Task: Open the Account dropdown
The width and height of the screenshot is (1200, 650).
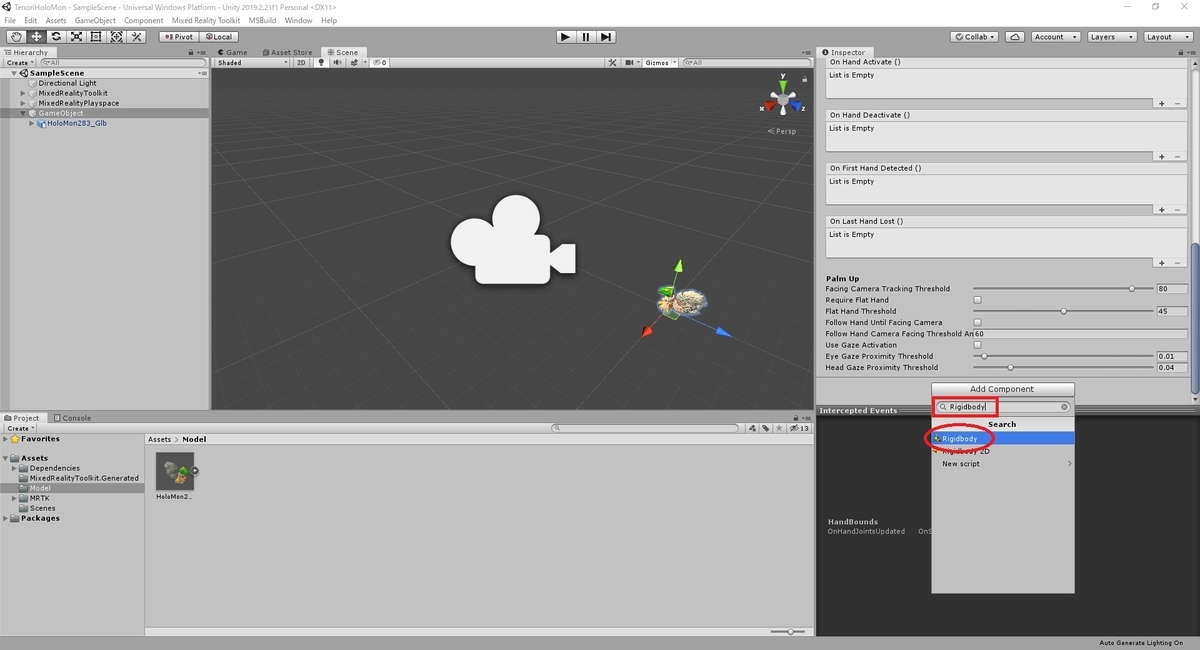Action: 1056,37
